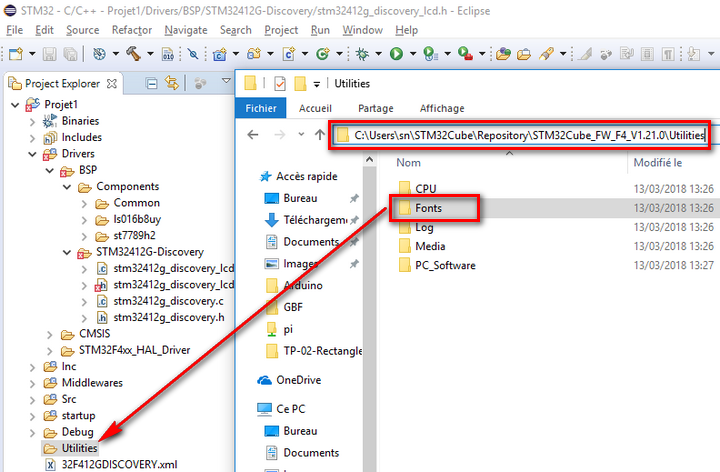
Task: Click the Save icon in Eclipse toolbar
Action: pyautogui.click(x=49, y=54)
